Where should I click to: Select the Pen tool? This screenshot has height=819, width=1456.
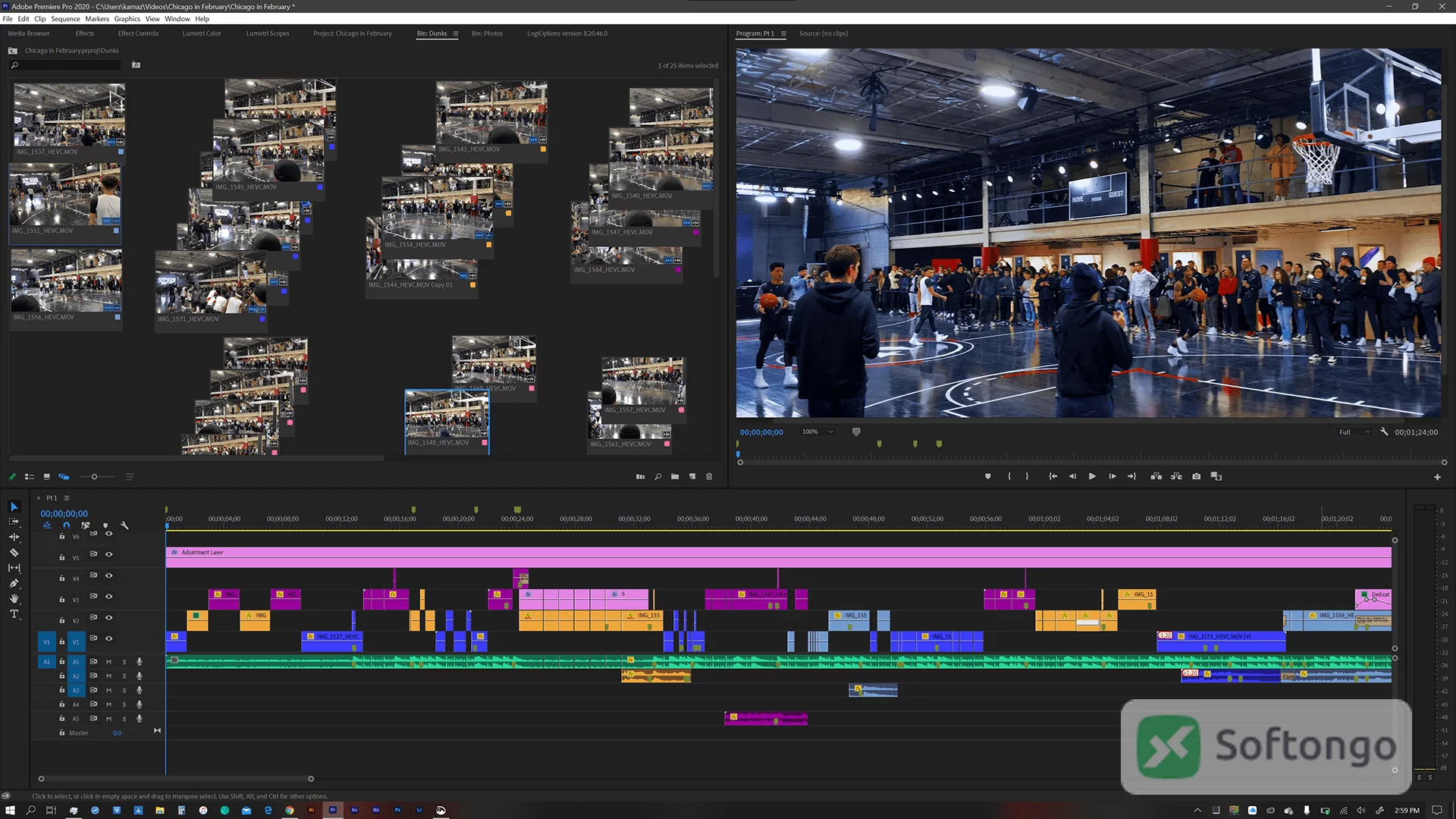[14, 583]
